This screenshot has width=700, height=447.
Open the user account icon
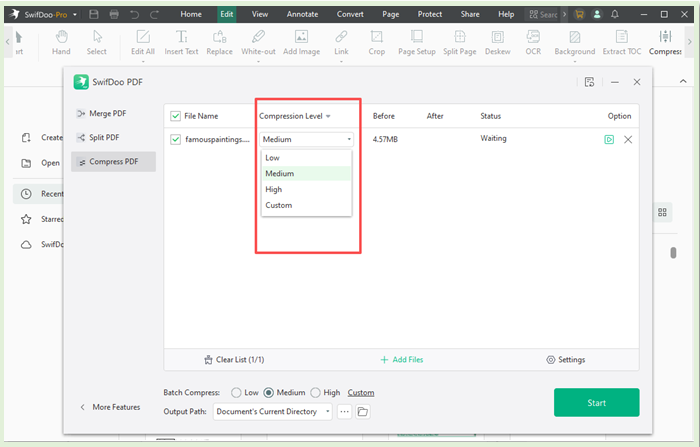pos(597,14)
